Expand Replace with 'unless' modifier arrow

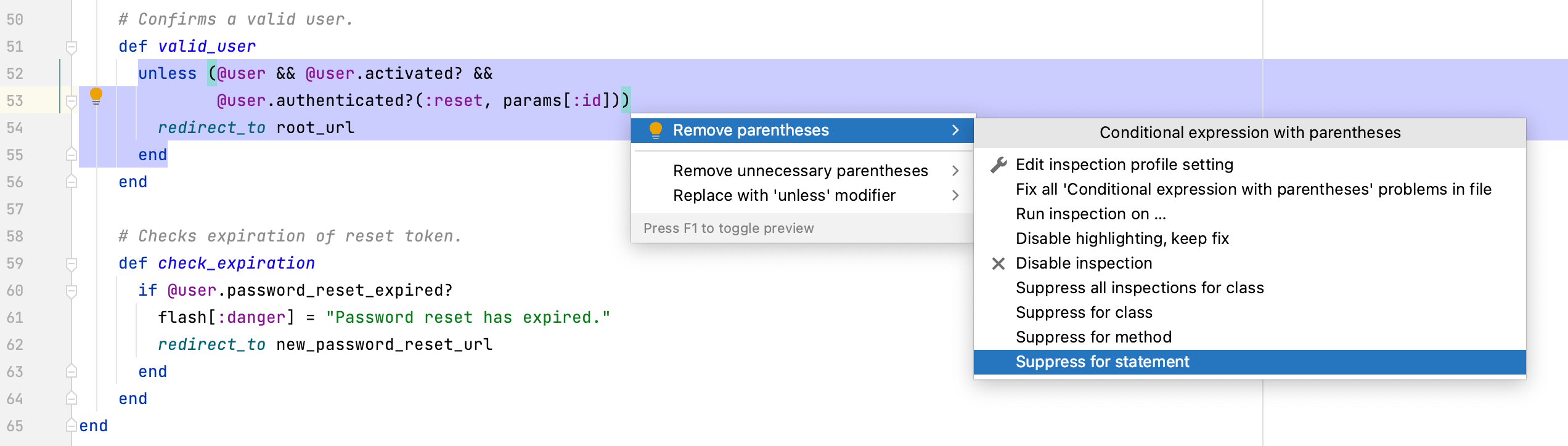pos(955,195)
